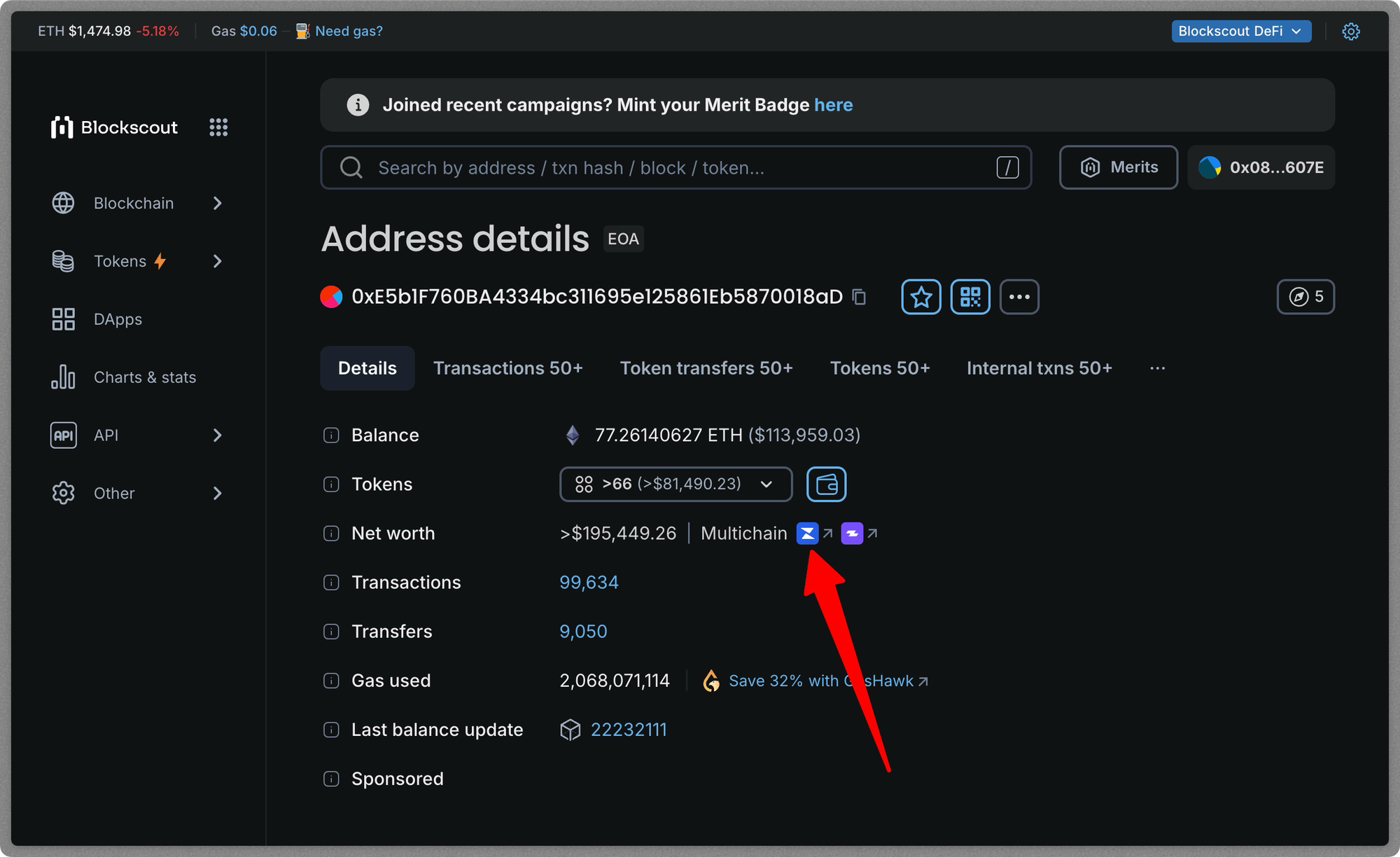Open Save 32% with GasHawk link

click(x=828, y=681)
